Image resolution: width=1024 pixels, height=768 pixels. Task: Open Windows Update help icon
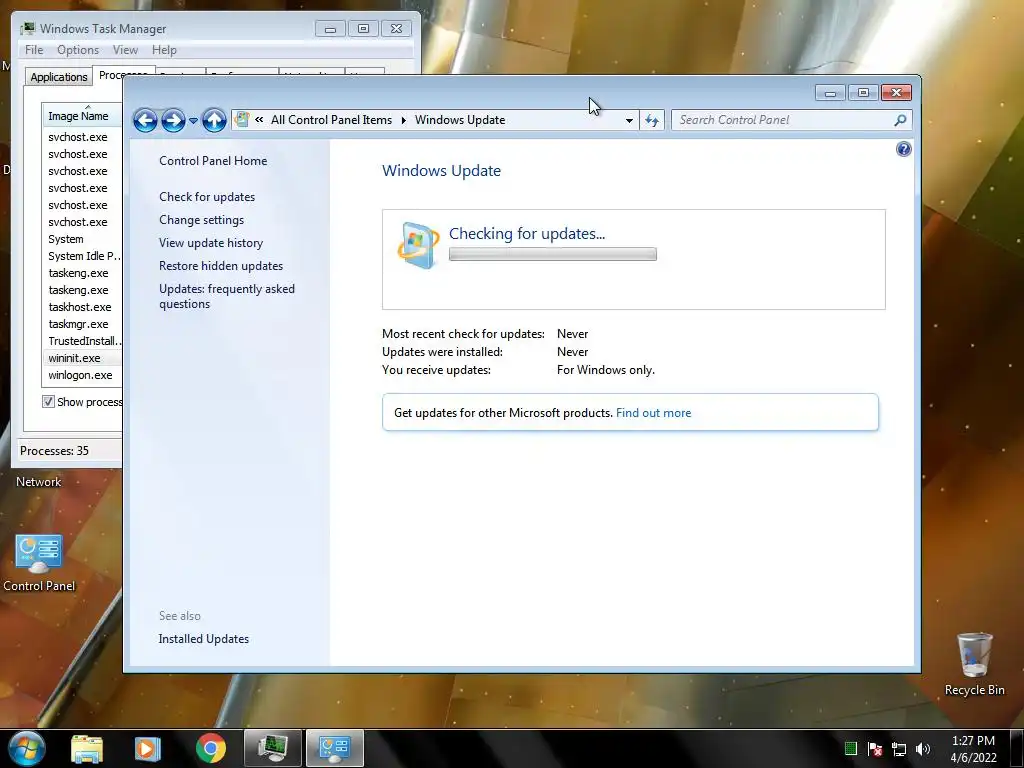(903, 150)
